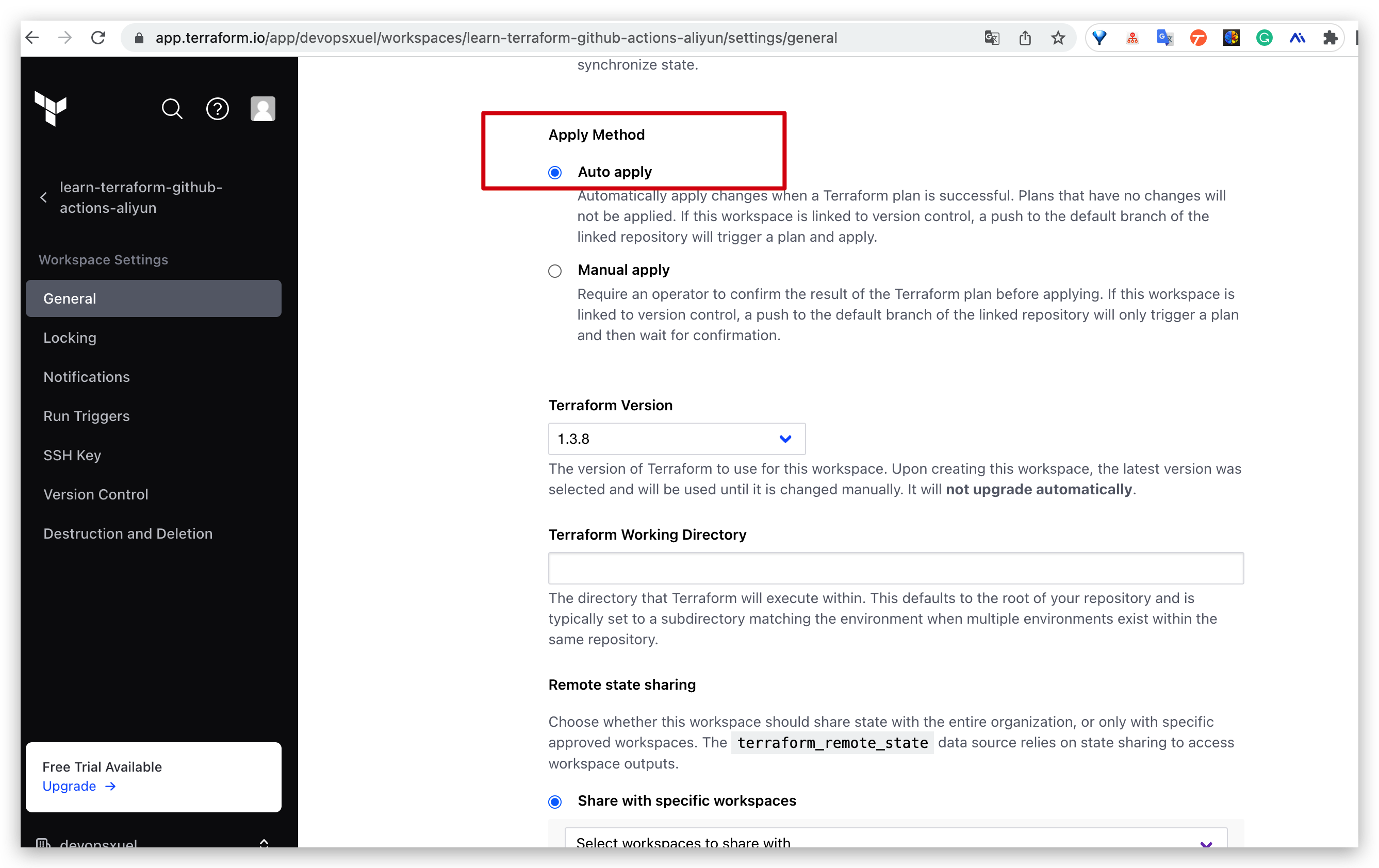Image resolution: width=1379 pixels, height=868 pixels.
Task: Click the Grammarly extension icon
Action: (x=1264, y=38)
